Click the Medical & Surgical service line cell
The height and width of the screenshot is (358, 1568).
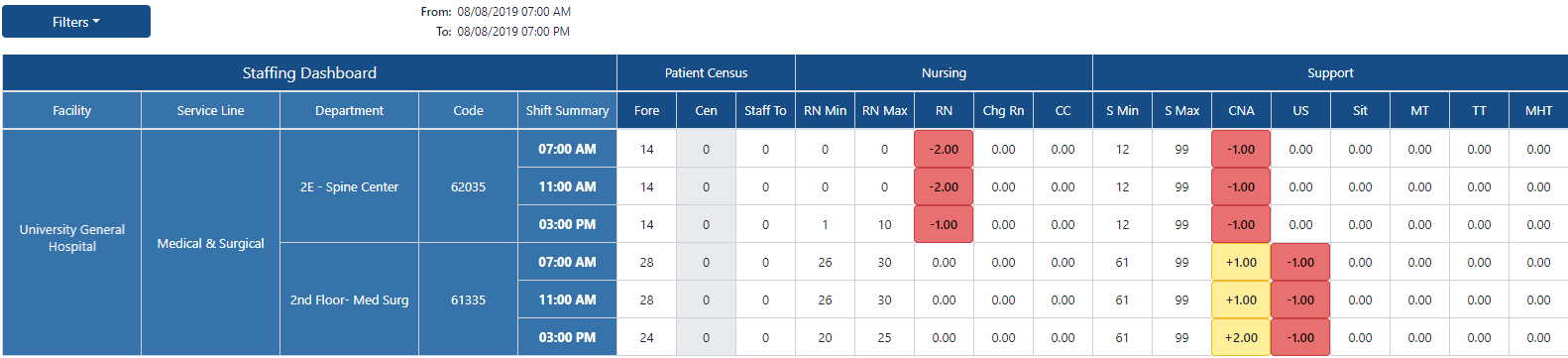pyautogui.click(x=210, y=243)
